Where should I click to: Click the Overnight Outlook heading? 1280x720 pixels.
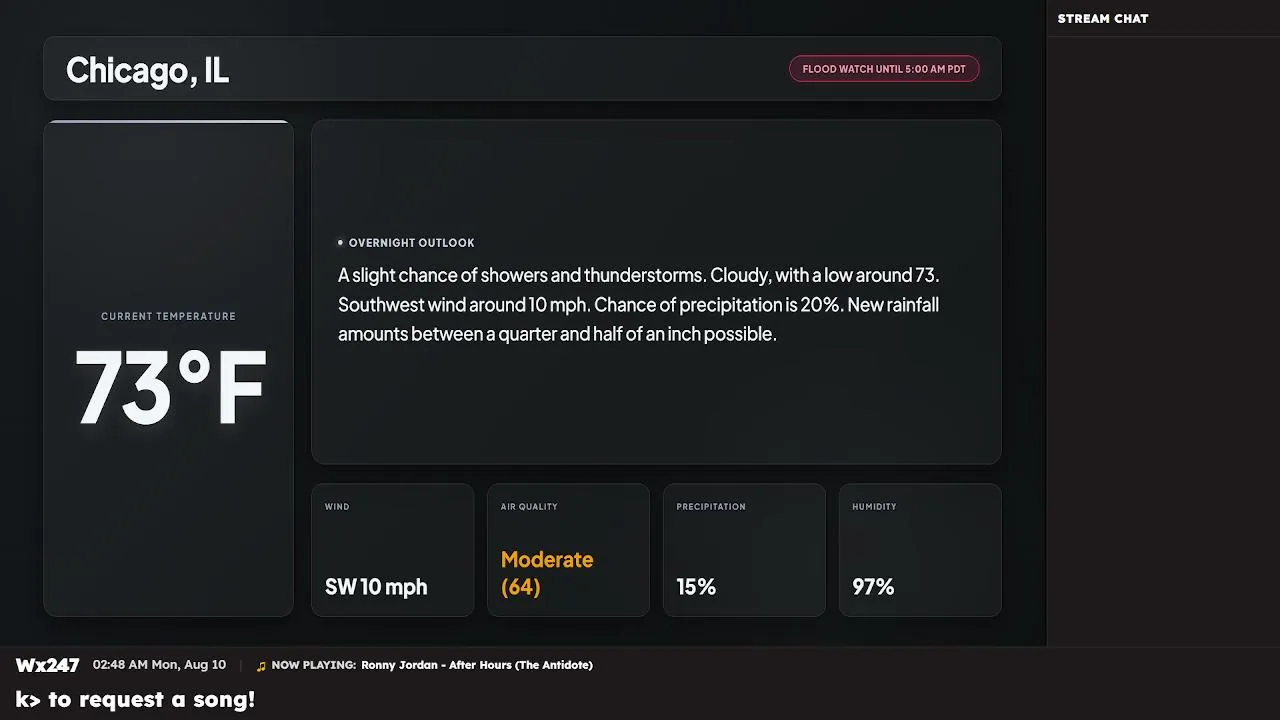(412, 243)
